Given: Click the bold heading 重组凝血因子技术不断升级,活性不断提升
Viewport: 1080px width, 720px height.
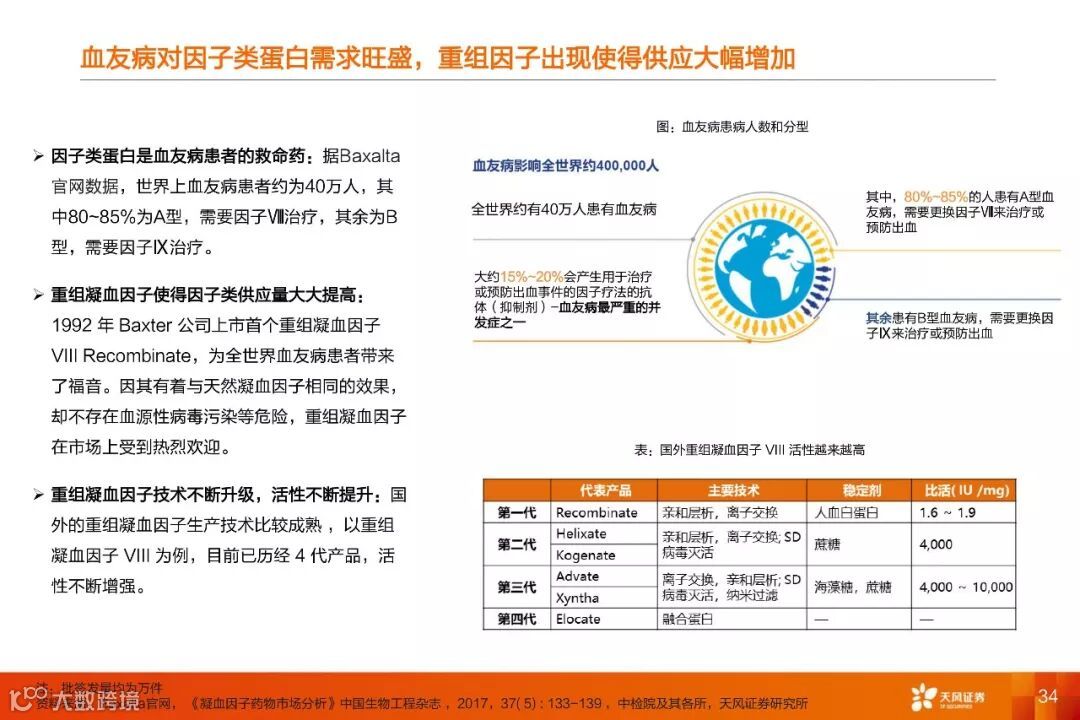Looking at the screenshot, I should (216, 495).
